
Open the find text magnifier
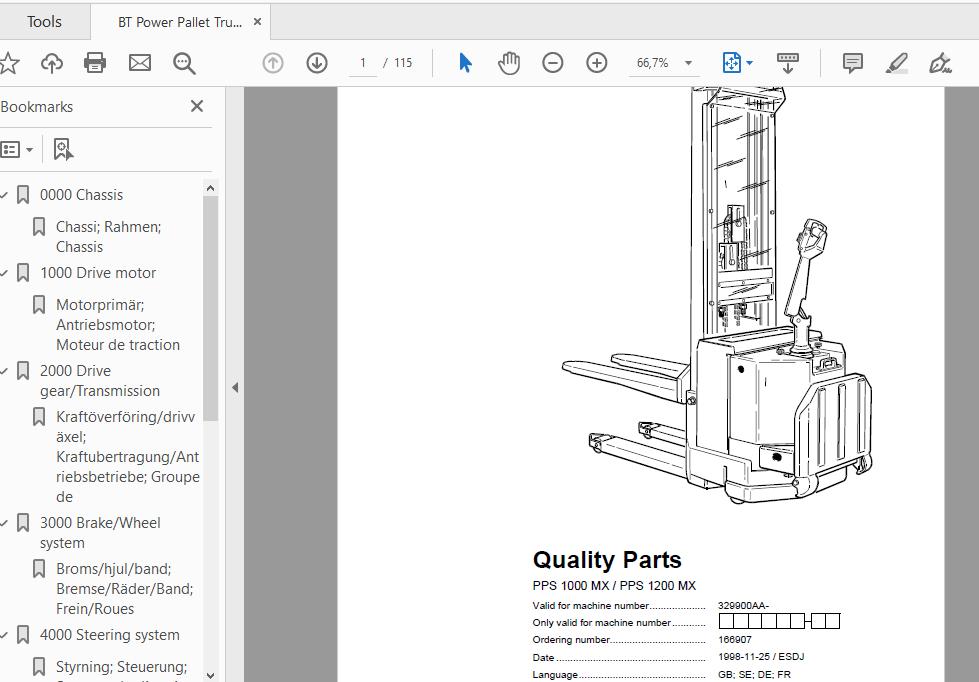pos(184,63)
